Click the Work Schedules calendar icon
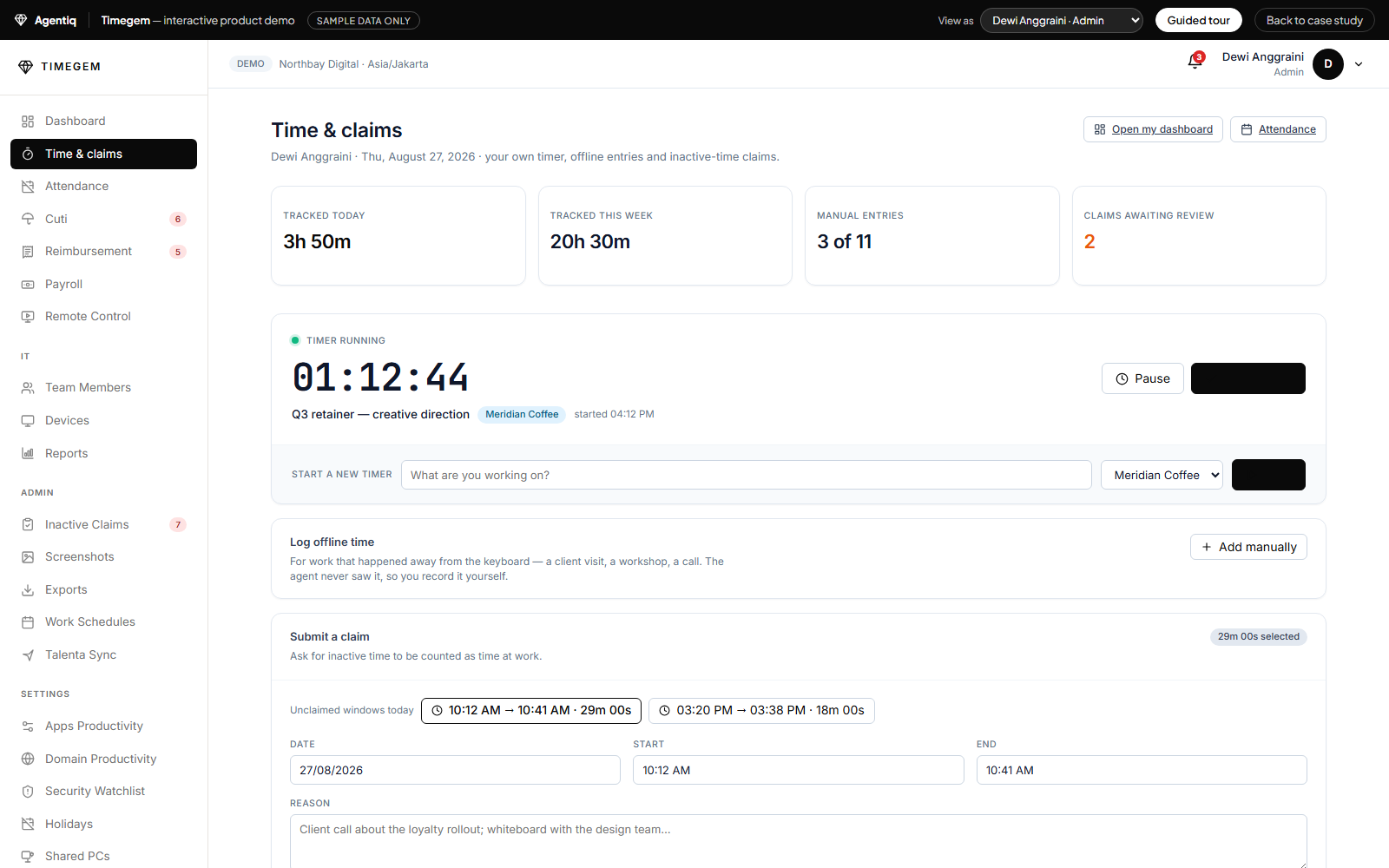 28,622
